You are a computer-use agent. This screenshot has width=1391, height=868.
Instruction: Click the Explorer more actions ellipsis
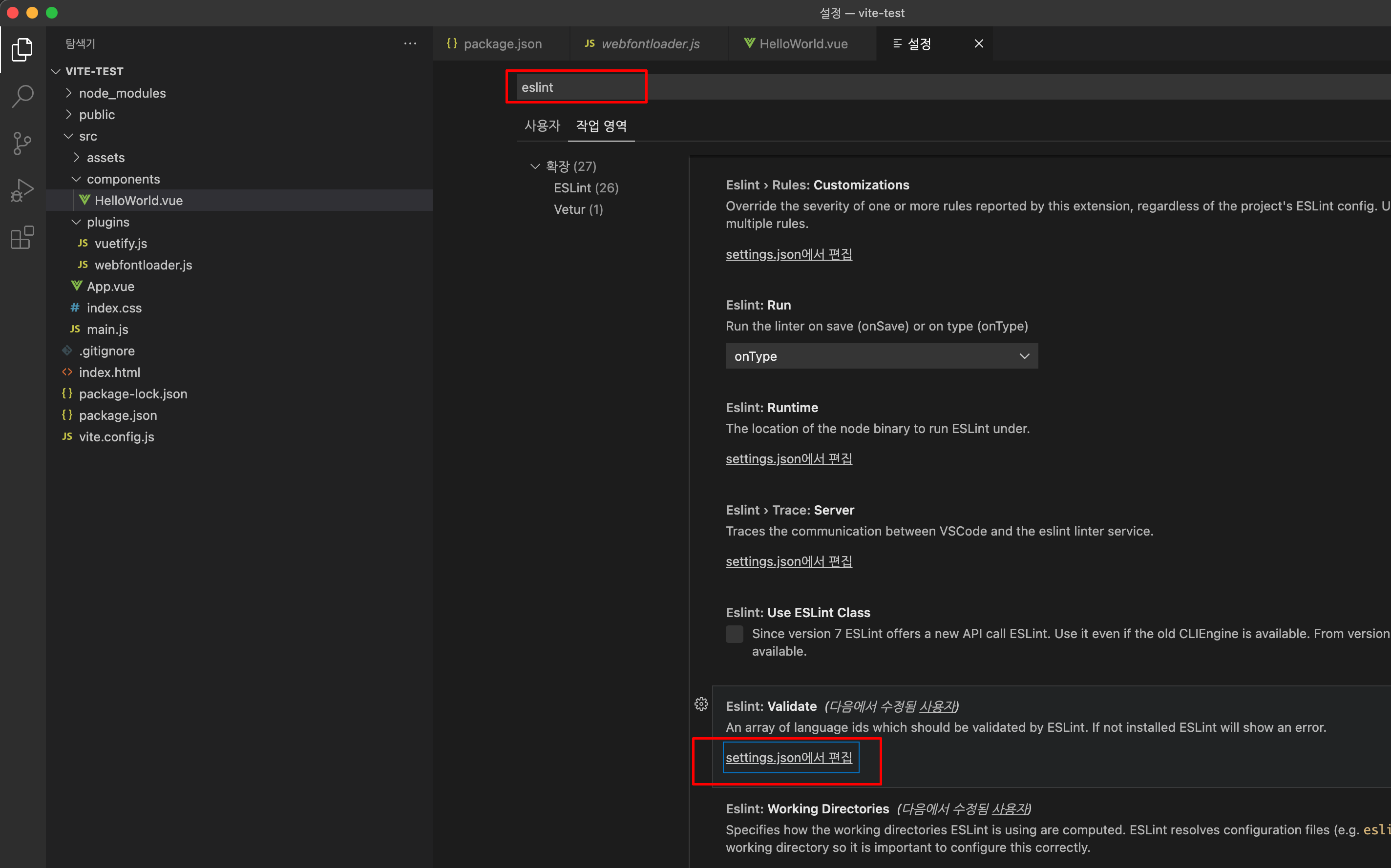pyautogui.click(x=410, y=43)
